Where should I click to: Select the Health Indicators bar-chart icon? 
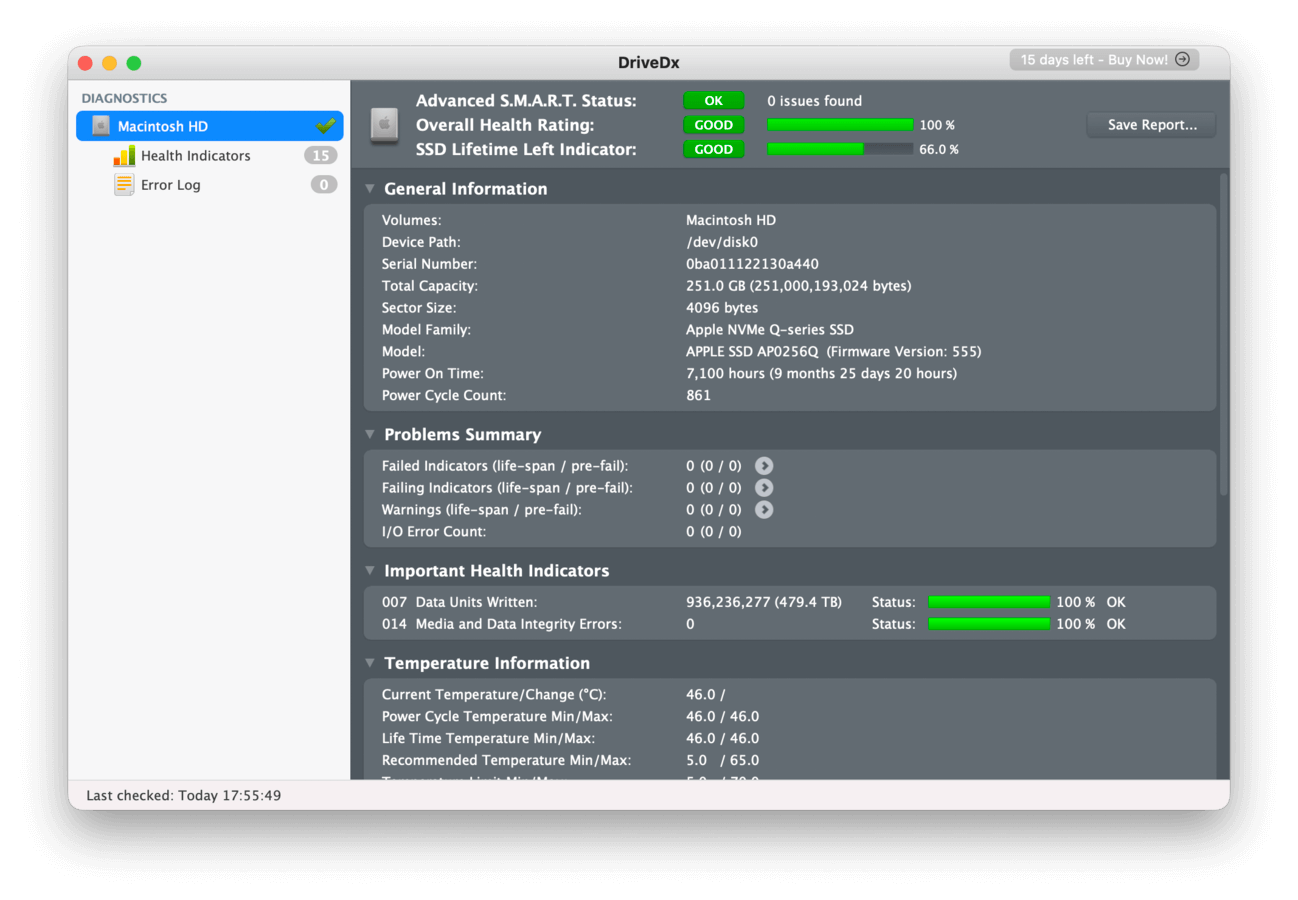pos(123,155)
